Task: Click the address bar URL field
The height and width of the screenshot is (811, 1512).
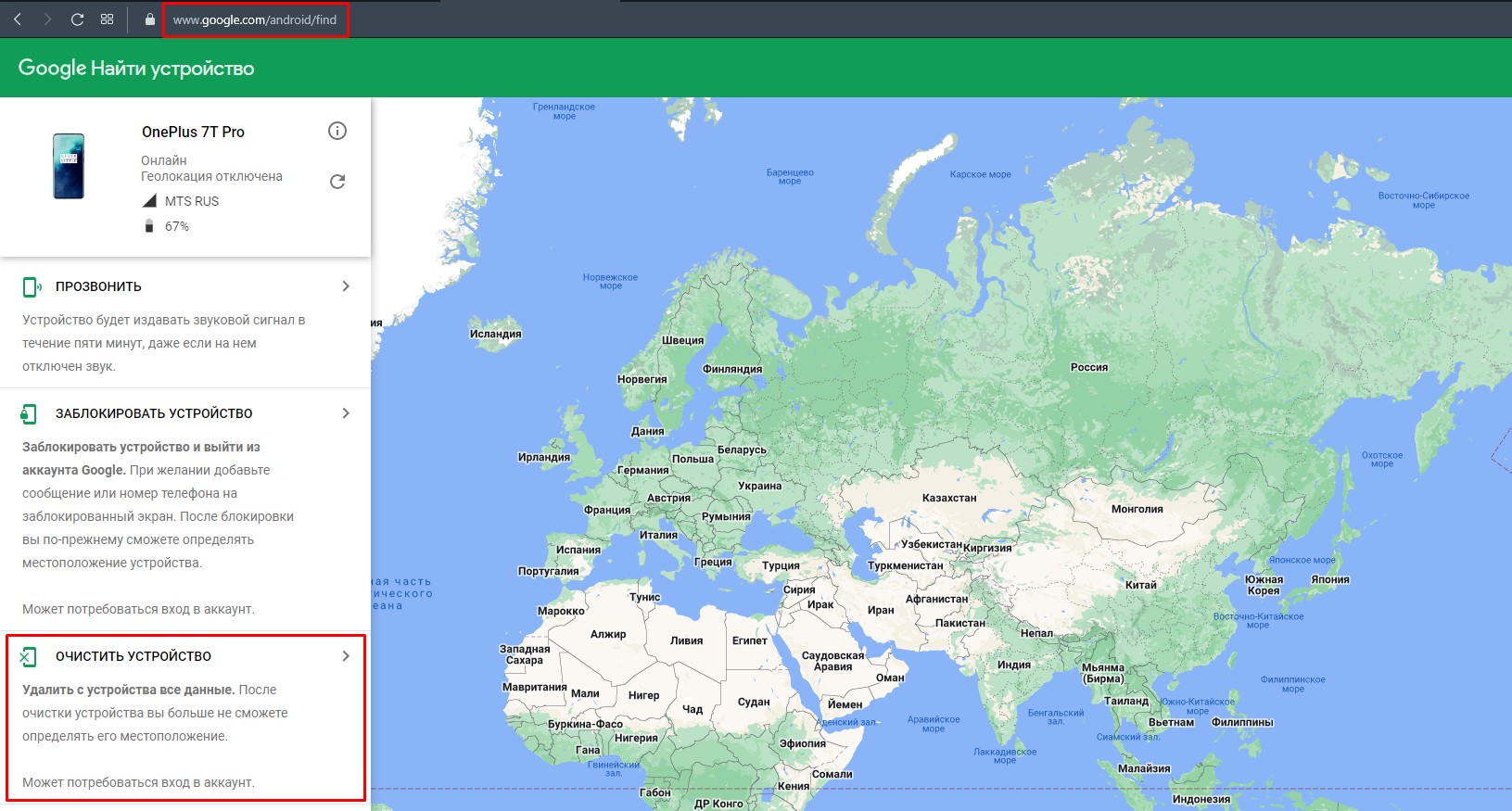Action: (x=255, y=19)
